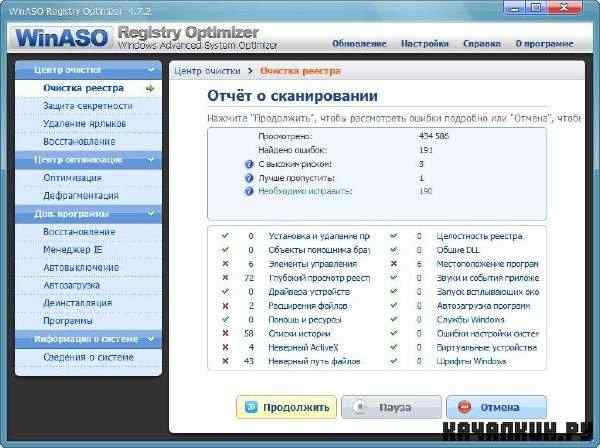Open the Настройки menu item
The image size is (600, 448).
[424, 44]
